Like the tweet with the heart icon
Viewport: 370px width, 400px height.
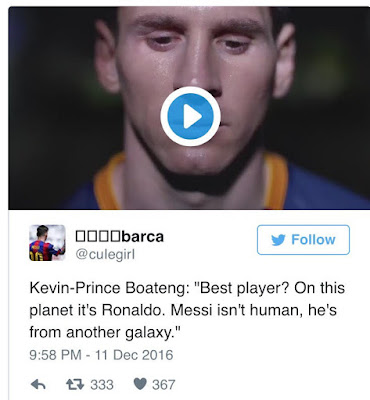click(140, 384)
